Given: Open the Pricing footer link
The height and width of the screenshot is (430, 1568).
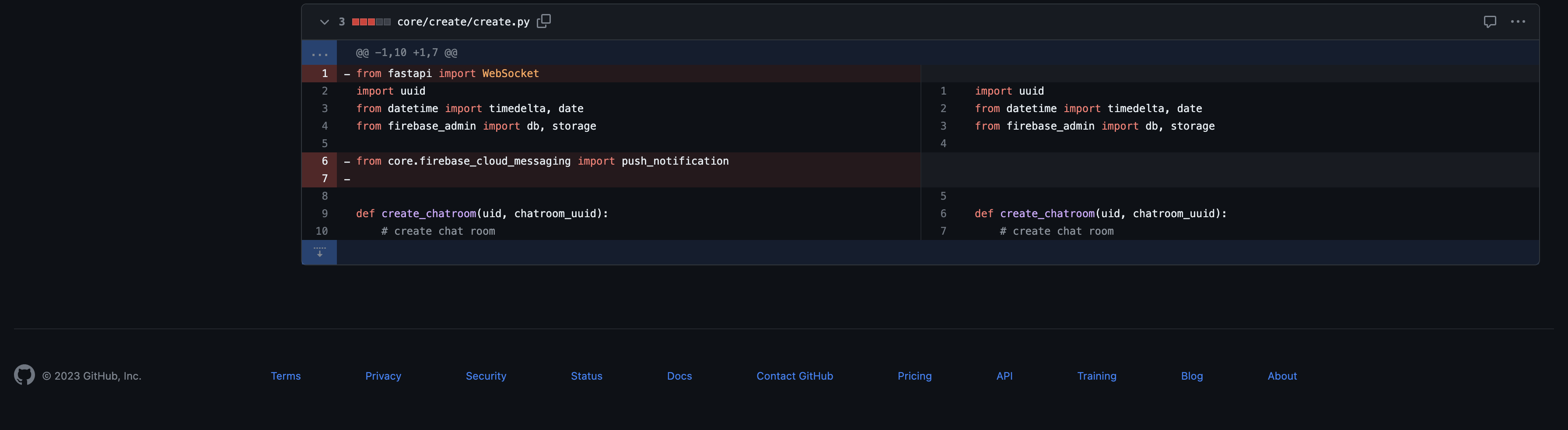Looking at the screenshot, I should click(x=914, y=376).
